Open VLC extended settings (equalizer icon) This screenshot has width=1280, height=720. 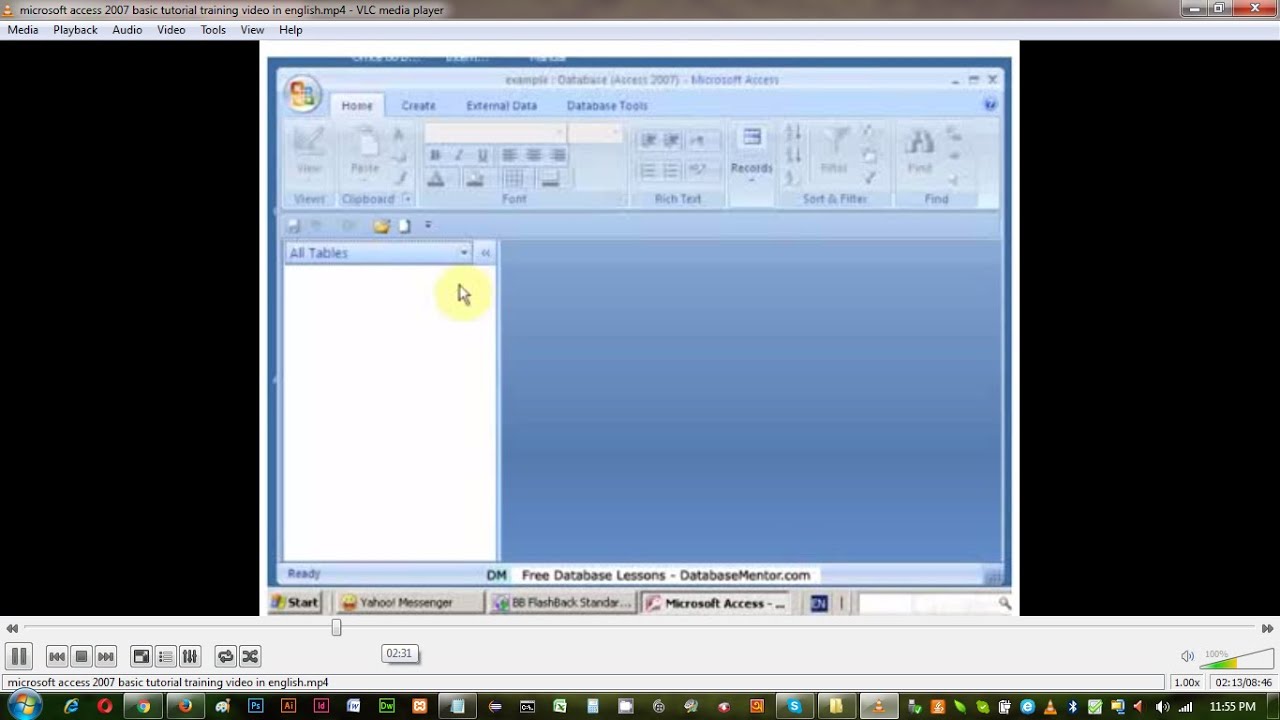pos(189,656)
